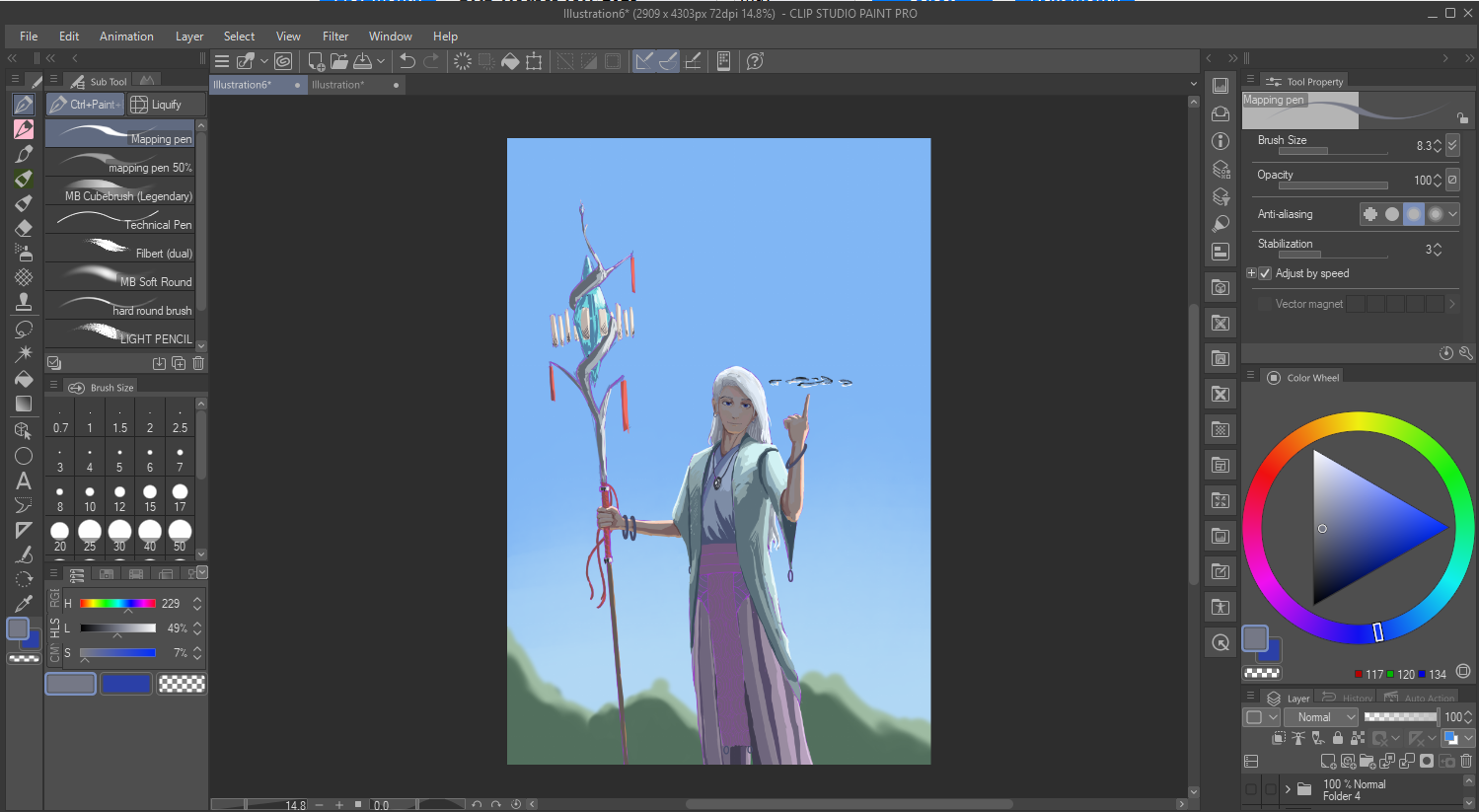Select the Filbert (dual) brush
The width and height of the screenshot is (1479, 812).
tap(119, 249)
